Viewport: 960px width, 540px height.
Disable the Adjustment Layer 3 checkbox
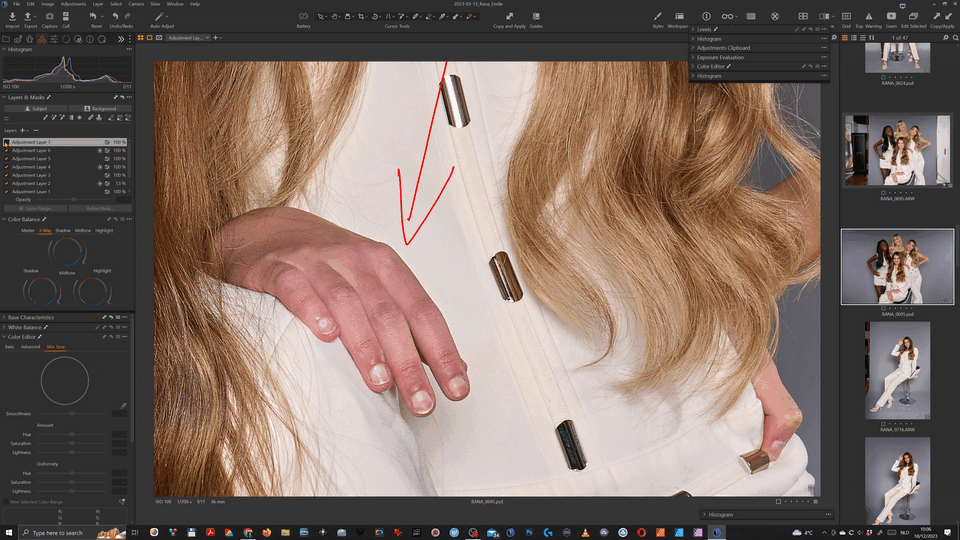point(6,175)
